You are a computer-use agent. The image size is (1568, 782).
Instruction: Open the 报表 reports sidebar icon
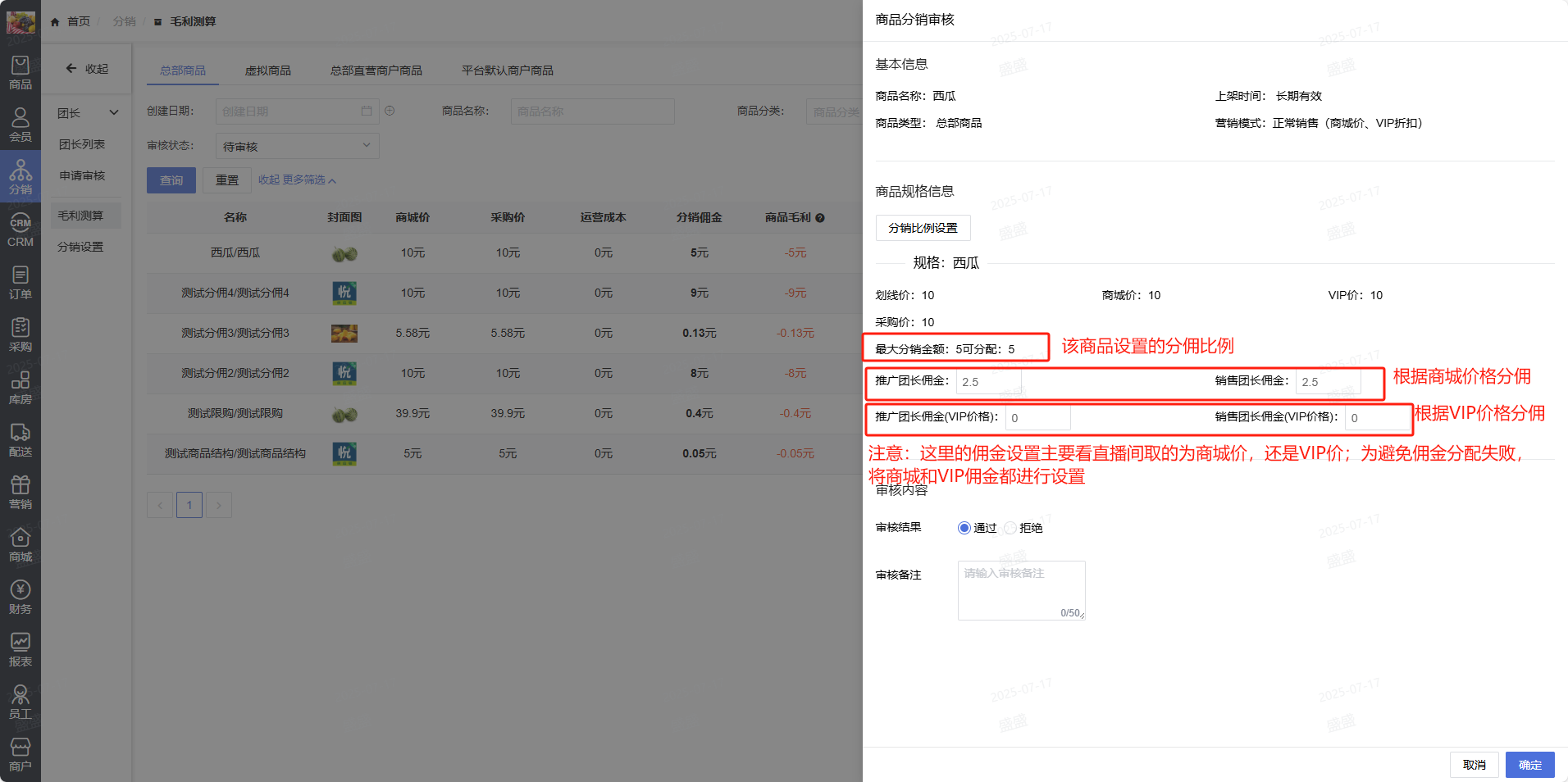coord(21,649)
